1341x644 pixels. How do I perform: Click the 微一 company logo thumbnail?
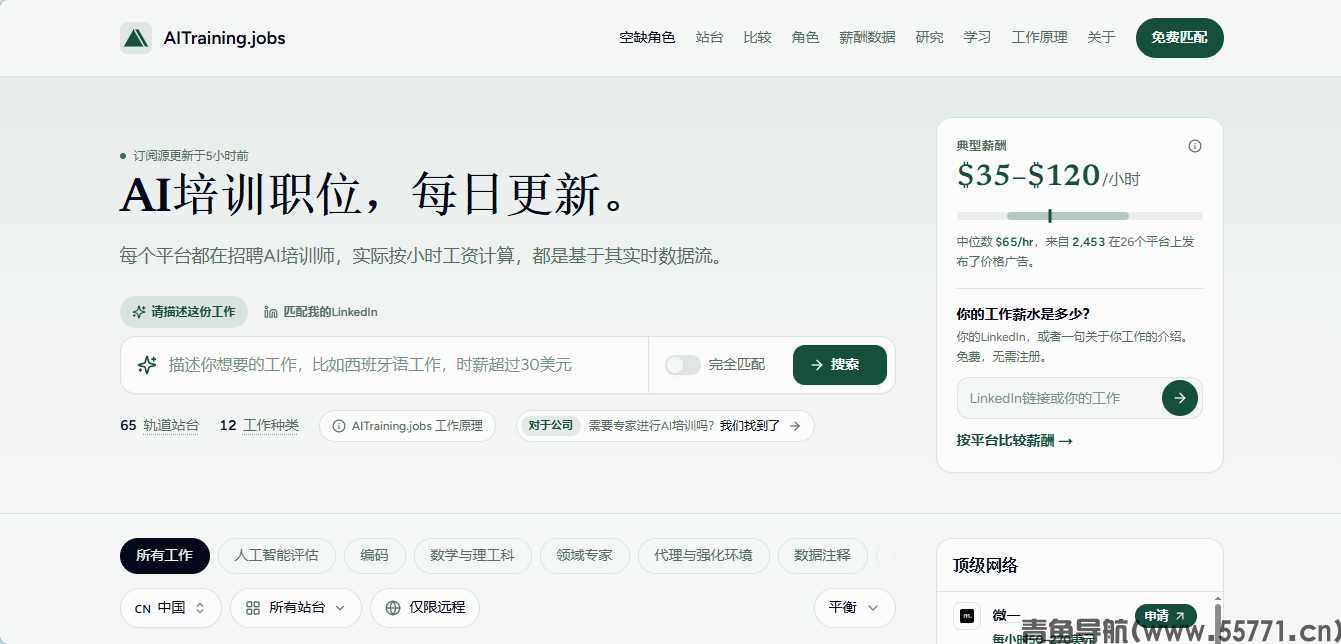[x=968, y=616]
